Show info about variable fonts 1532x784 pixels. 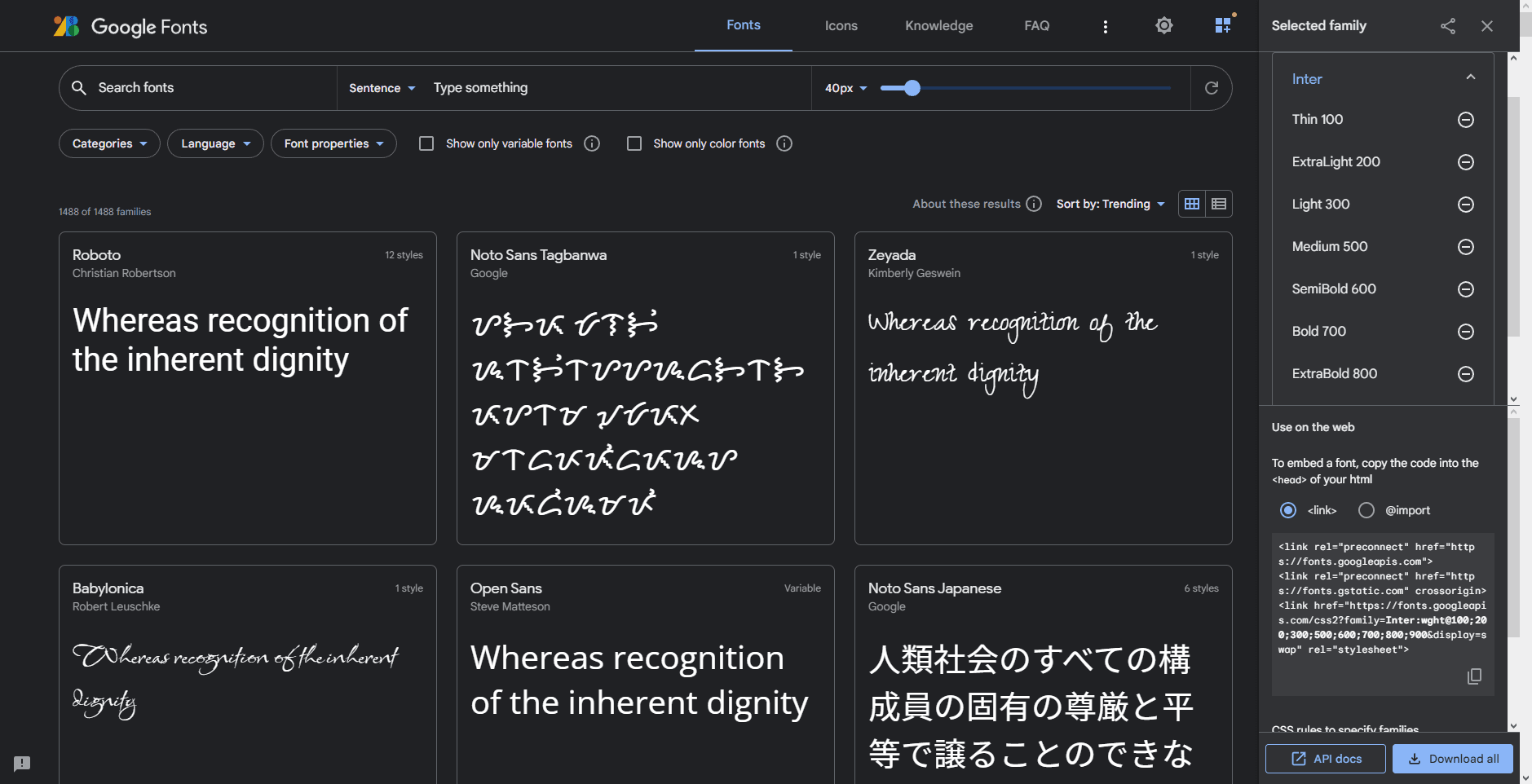(x=592, y=143)
